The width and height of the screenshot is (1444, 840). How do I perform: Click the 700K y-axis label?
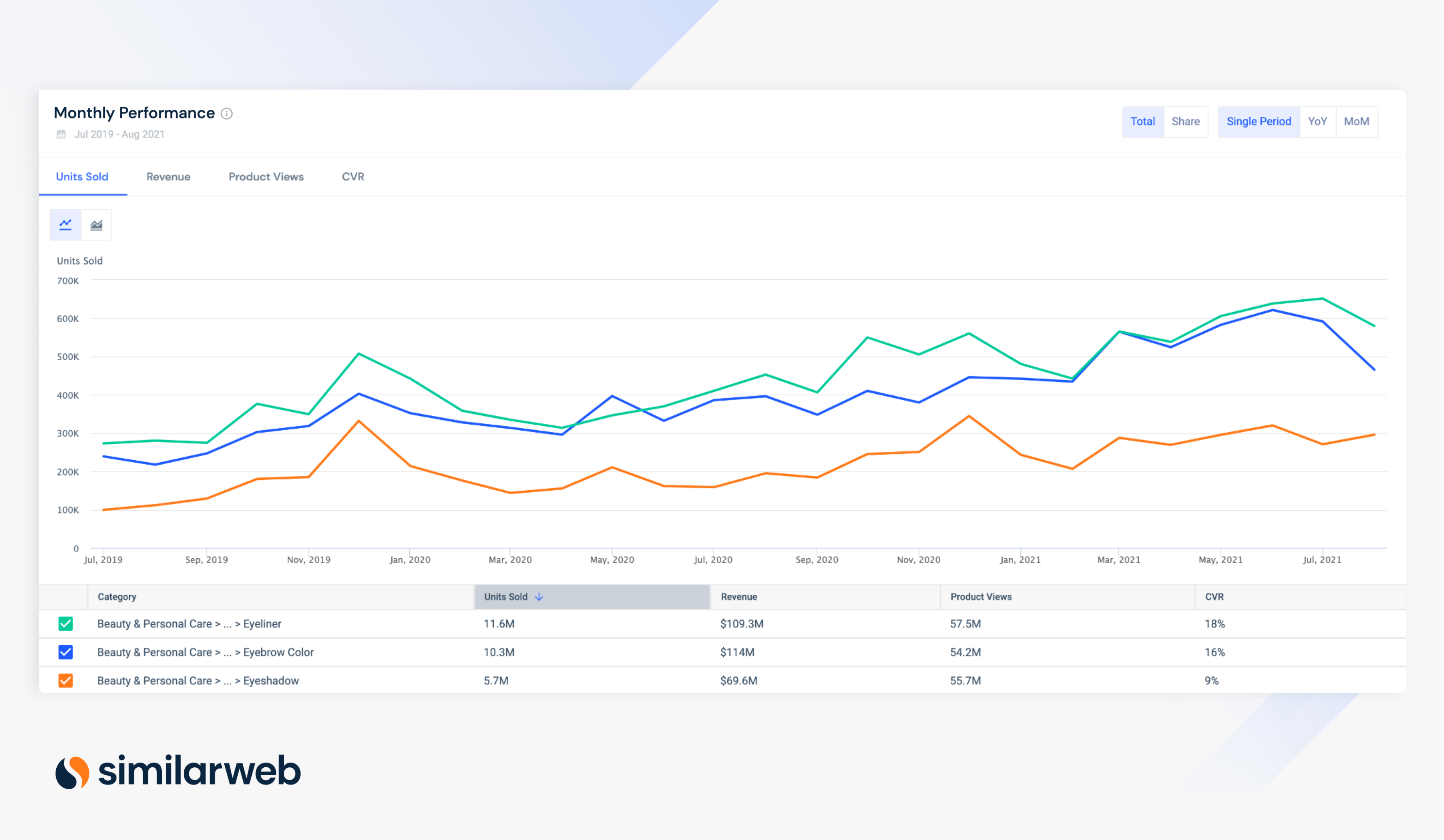point(68,281)
